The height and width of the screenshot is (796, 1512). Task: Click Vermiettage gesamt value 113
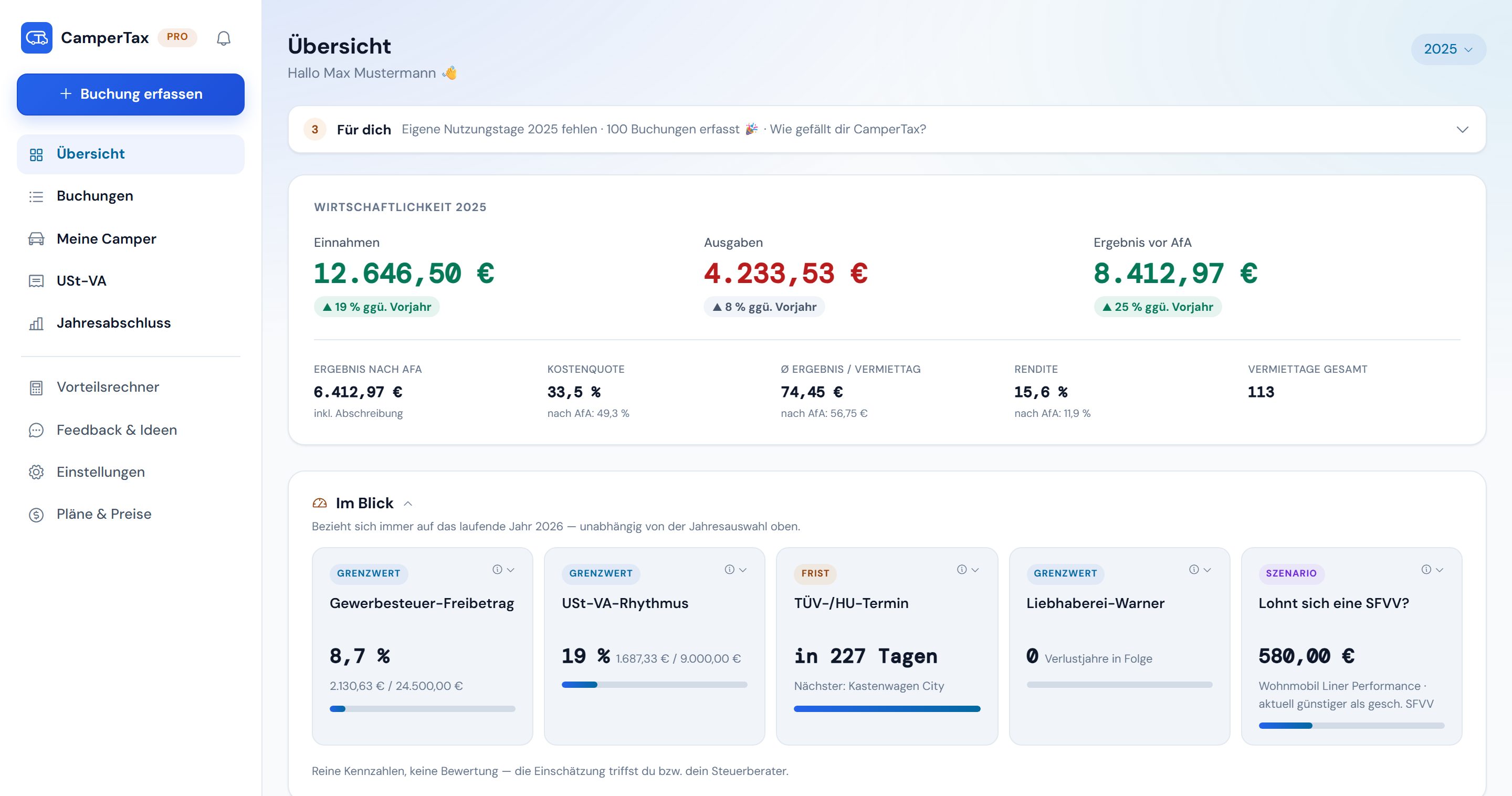click(x=1261, y=392)
